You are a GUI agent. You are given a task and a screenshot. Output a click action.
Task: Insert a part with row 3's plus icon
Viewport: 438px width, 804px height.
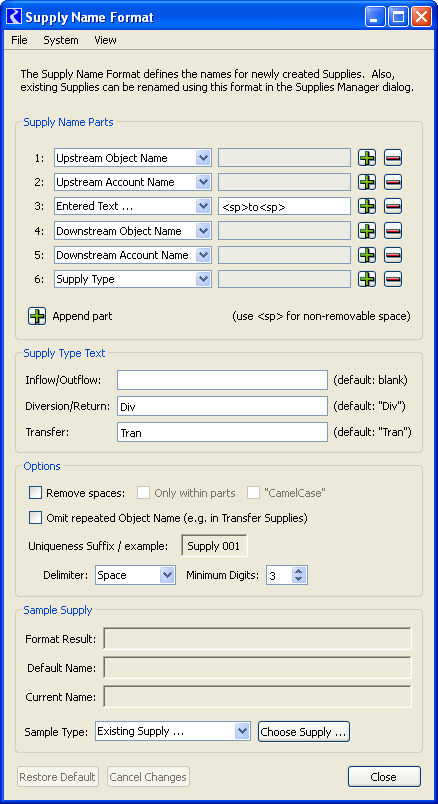[367, 206]
